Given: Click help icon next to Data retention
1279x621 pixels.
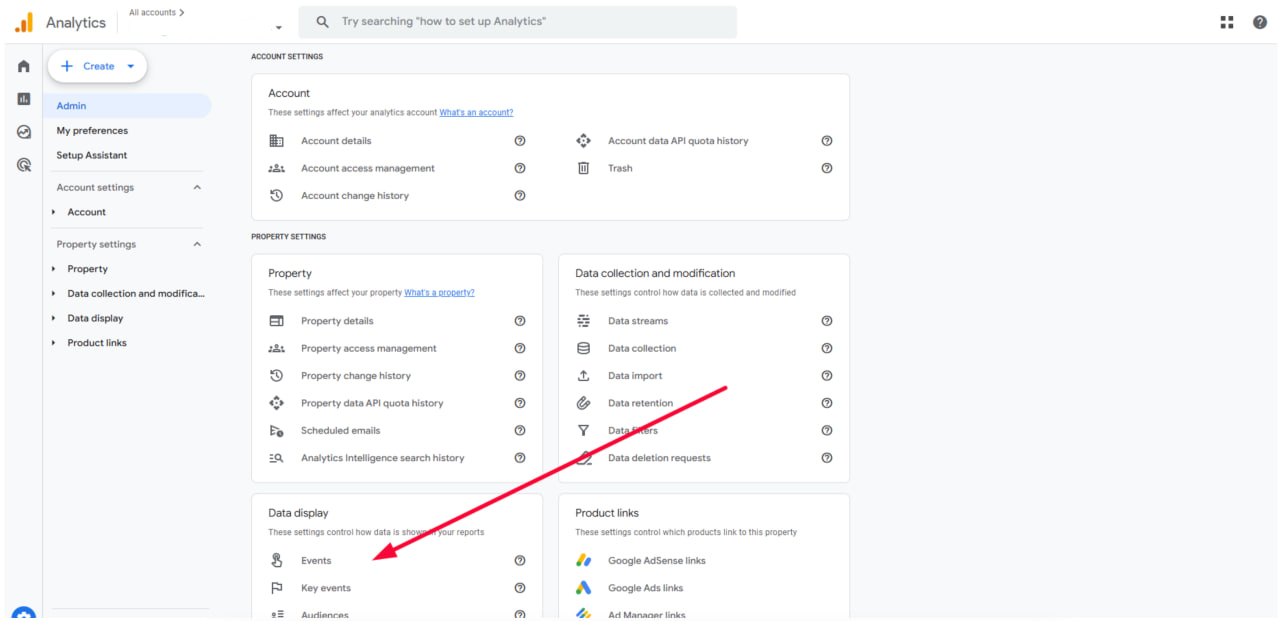Looking at the screenshot, I should pyautogui.click(x=827, y=403).
